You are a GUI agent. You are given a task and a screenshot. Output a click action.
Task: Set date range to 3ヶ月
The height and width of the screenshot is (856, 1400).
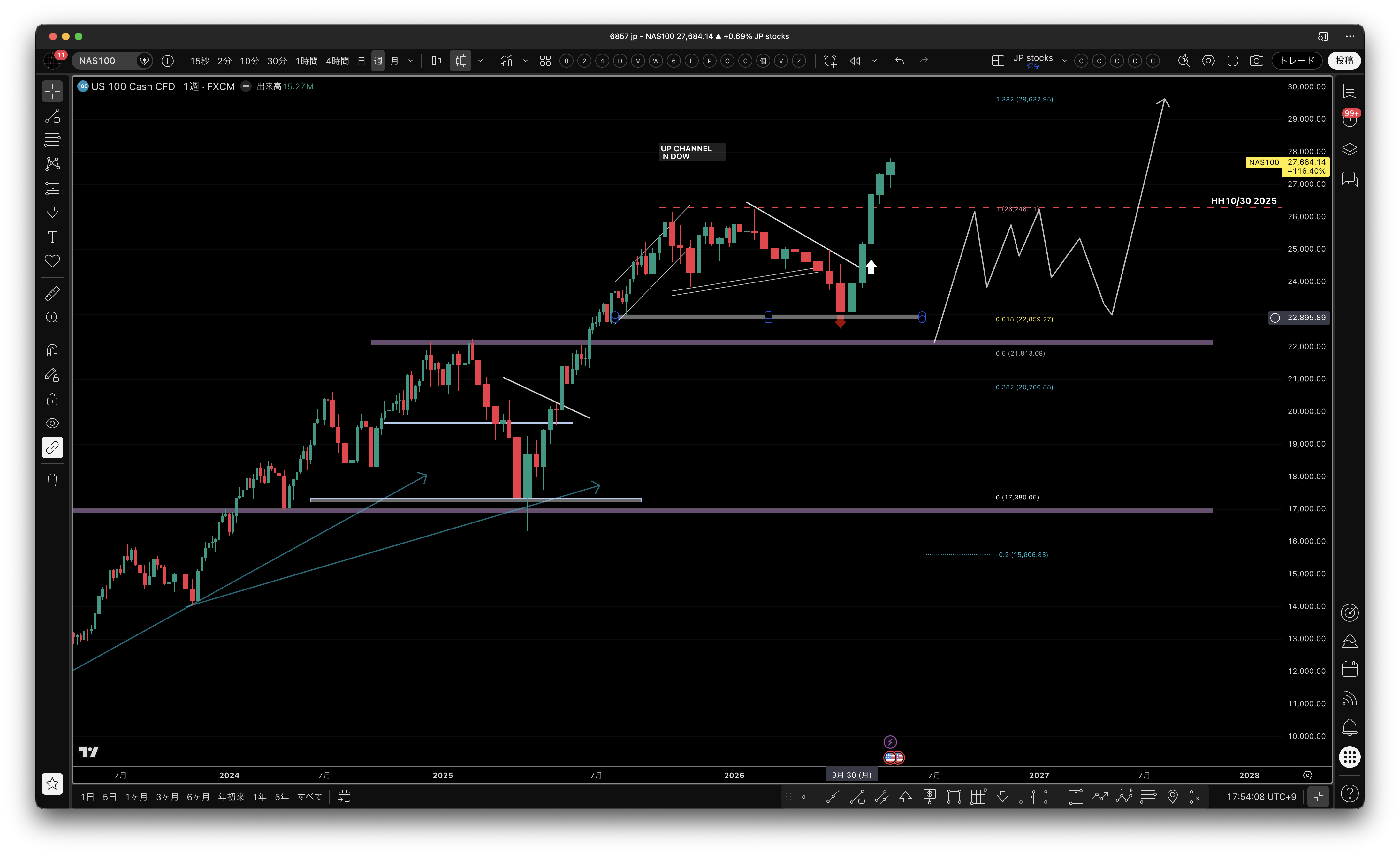coord(167,797)
